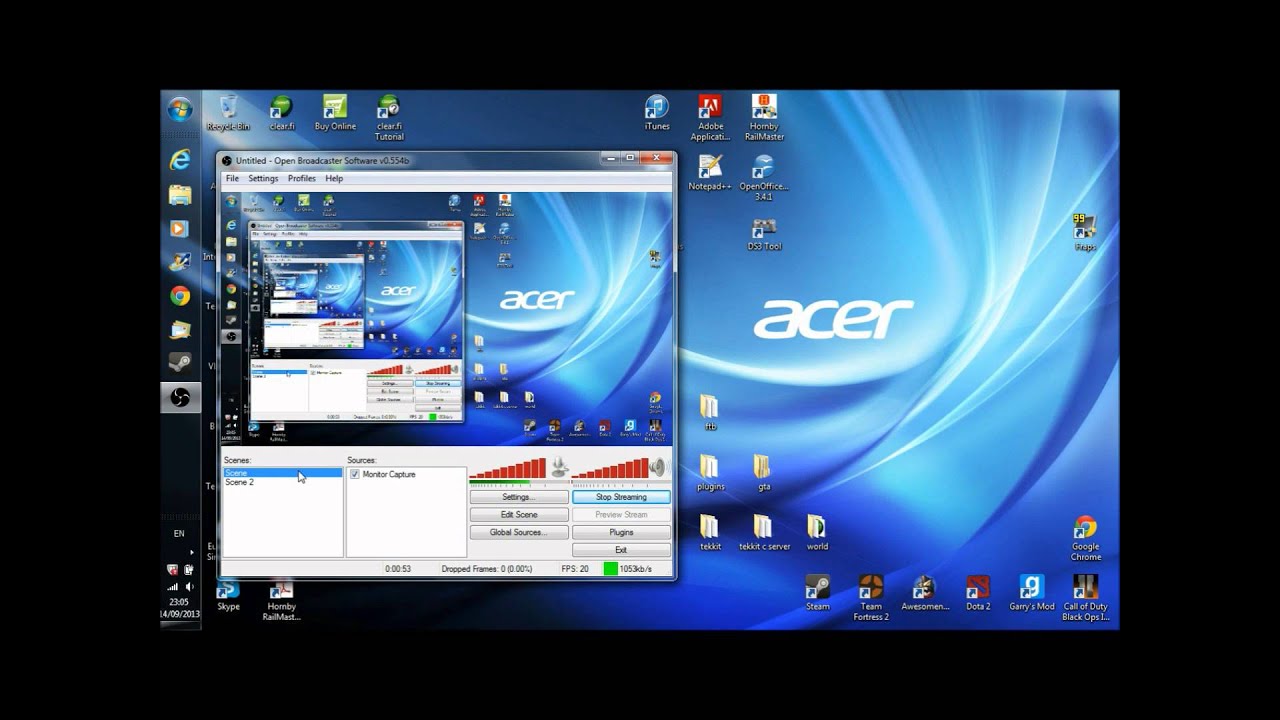This screenshot has height=720, width=1280.
Task: Select the Skype desktop shortcut
Action: (228, 596)
